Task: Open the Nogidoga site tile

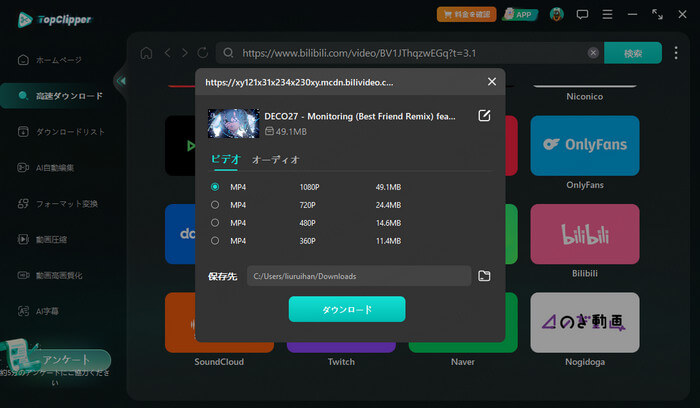Action: (585, 322)
